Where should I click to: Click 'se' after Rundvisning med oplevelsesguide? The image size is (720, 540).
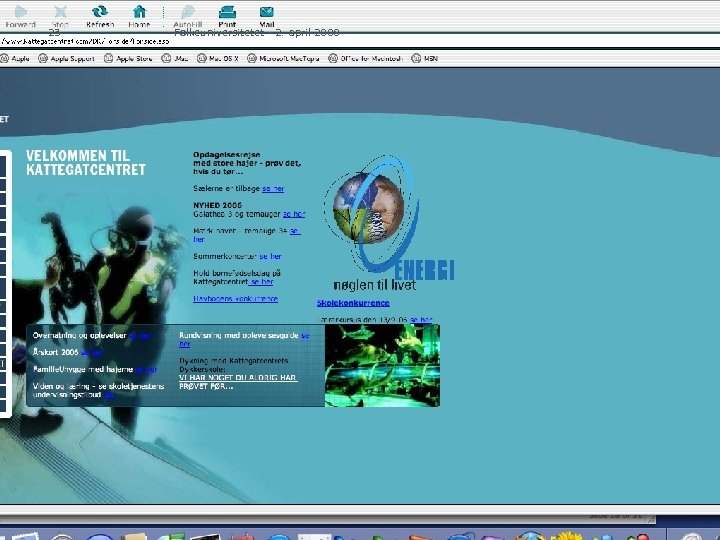(x=305, y=336)
